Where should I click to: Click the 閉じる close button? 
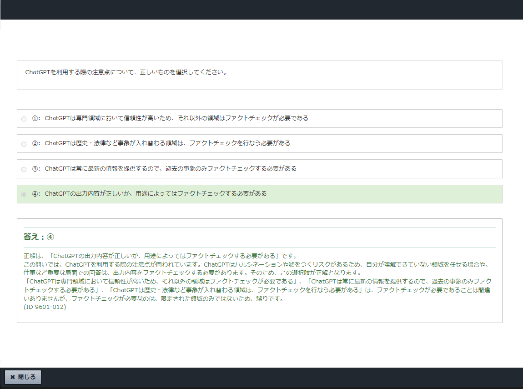[x=23, y=377]
